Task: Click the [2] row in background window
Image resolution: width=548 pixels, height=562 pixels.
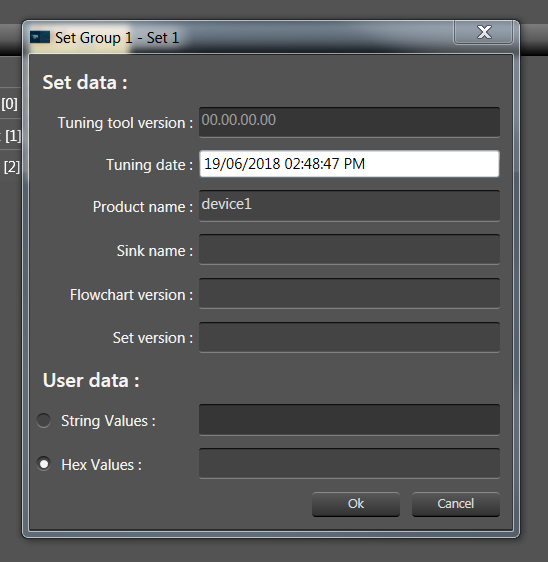Action: [11, 167]
